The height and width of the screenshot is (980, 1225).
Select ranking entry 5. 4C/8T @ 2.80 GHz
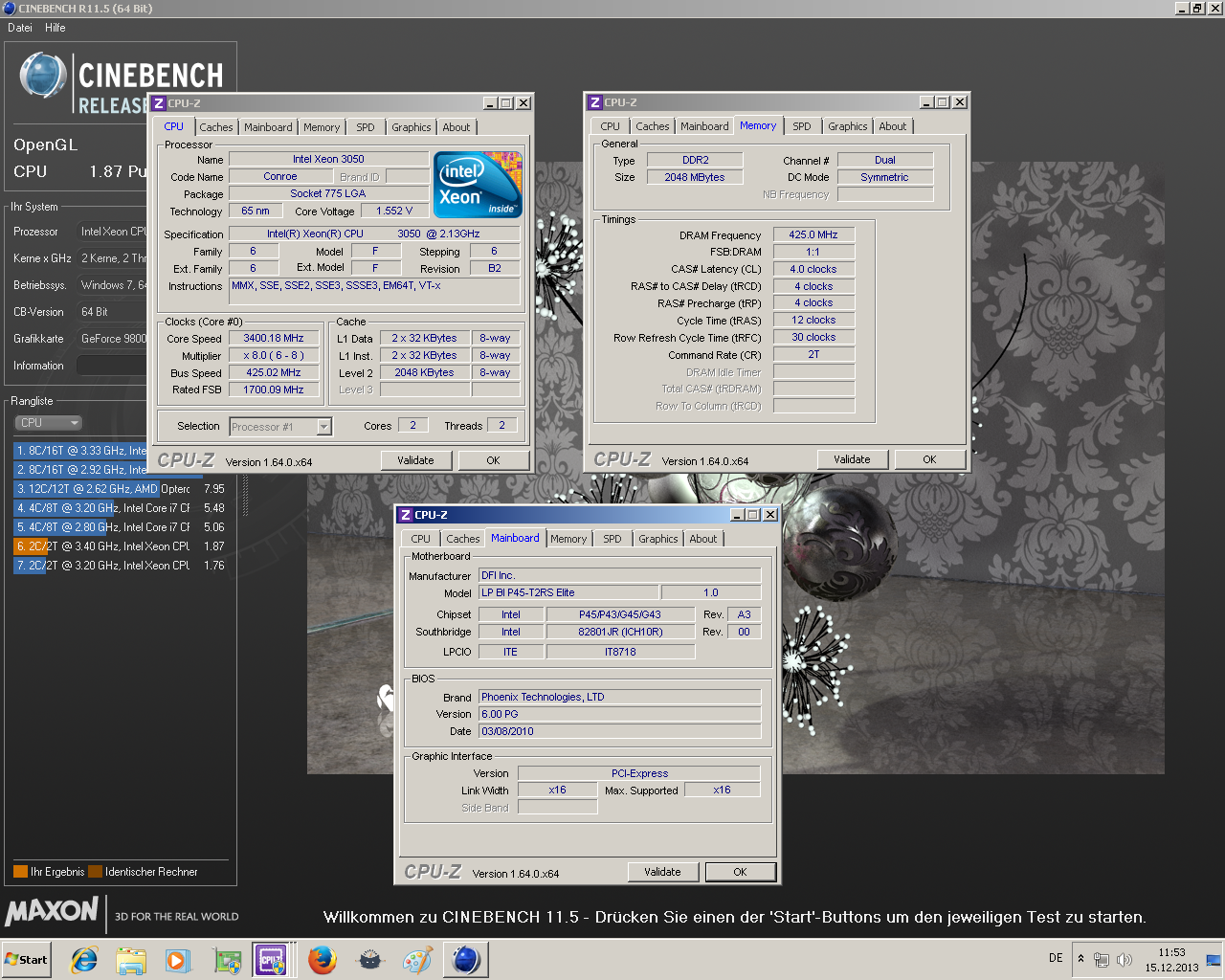coord(120,527)
